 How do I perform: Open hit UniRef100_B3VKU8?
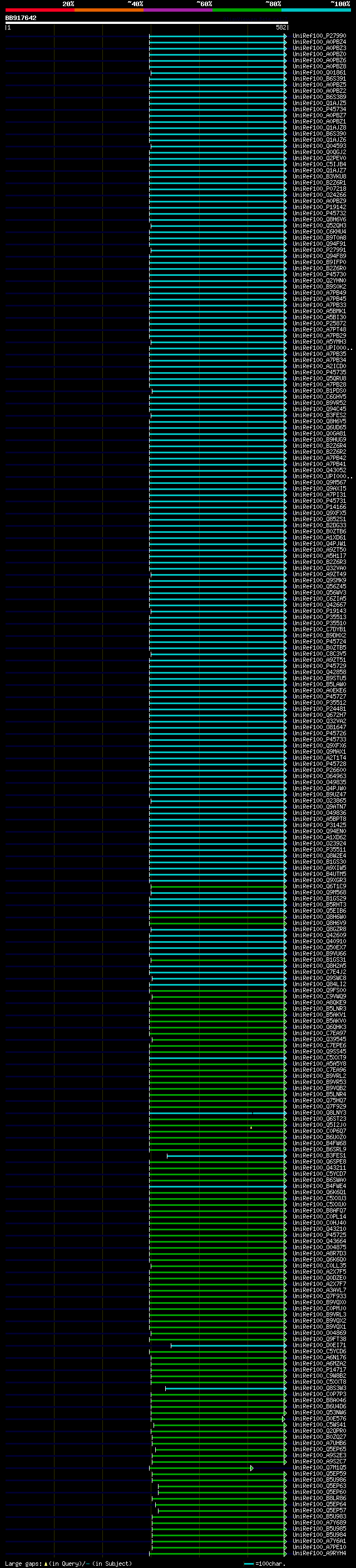(319, 176)
